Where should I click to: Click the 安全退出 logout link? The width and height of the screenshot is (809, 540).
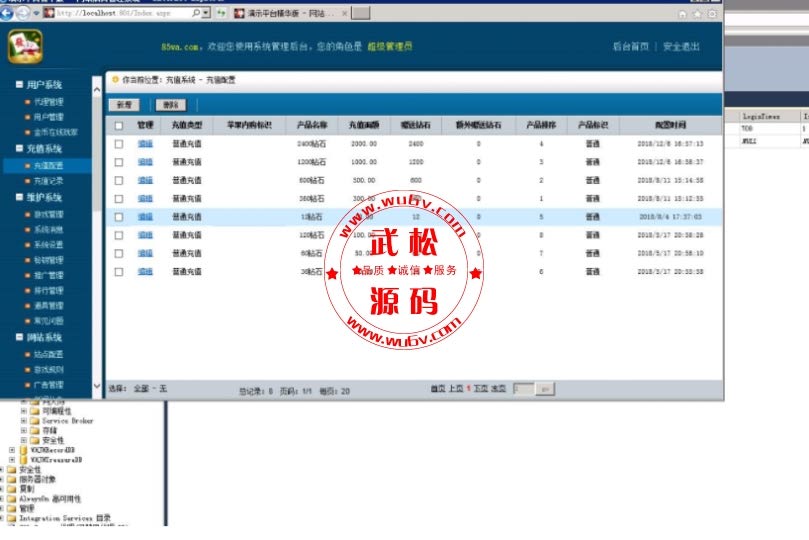(681, 46)
